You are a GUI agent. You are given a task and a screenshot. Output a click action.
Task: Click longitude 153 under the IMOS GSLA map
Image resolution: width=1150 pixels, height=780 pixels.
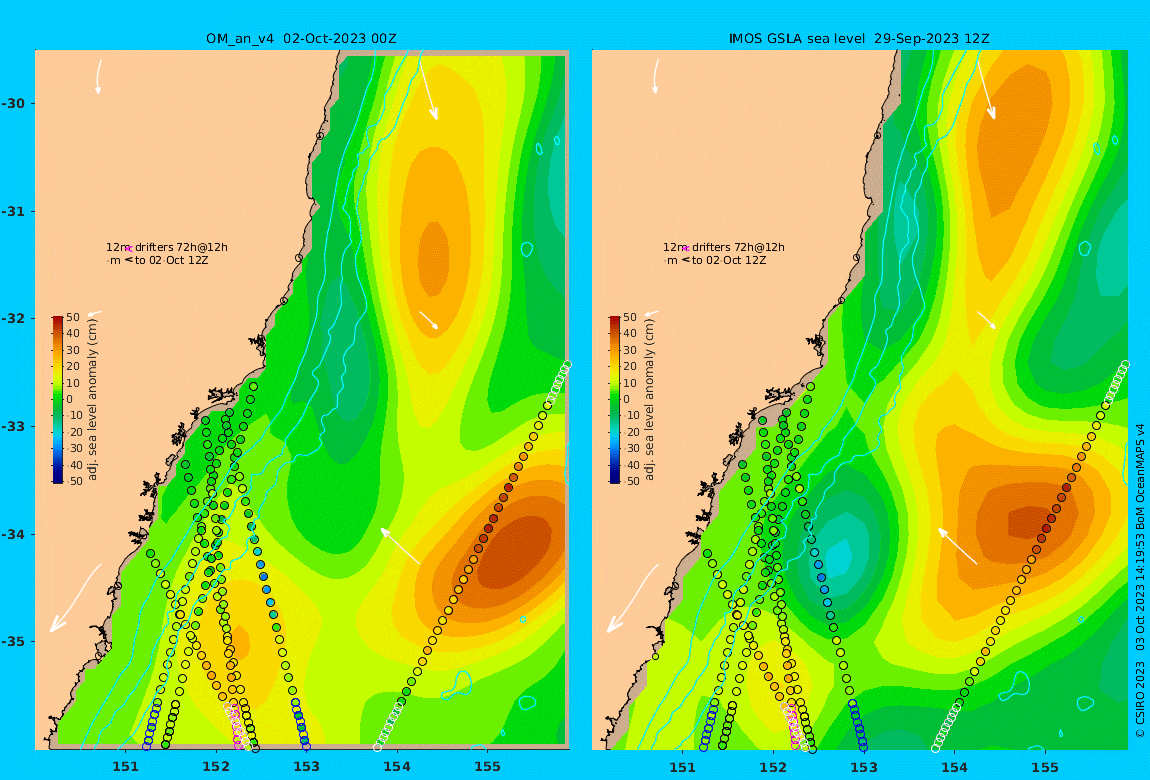pos(863,767)
